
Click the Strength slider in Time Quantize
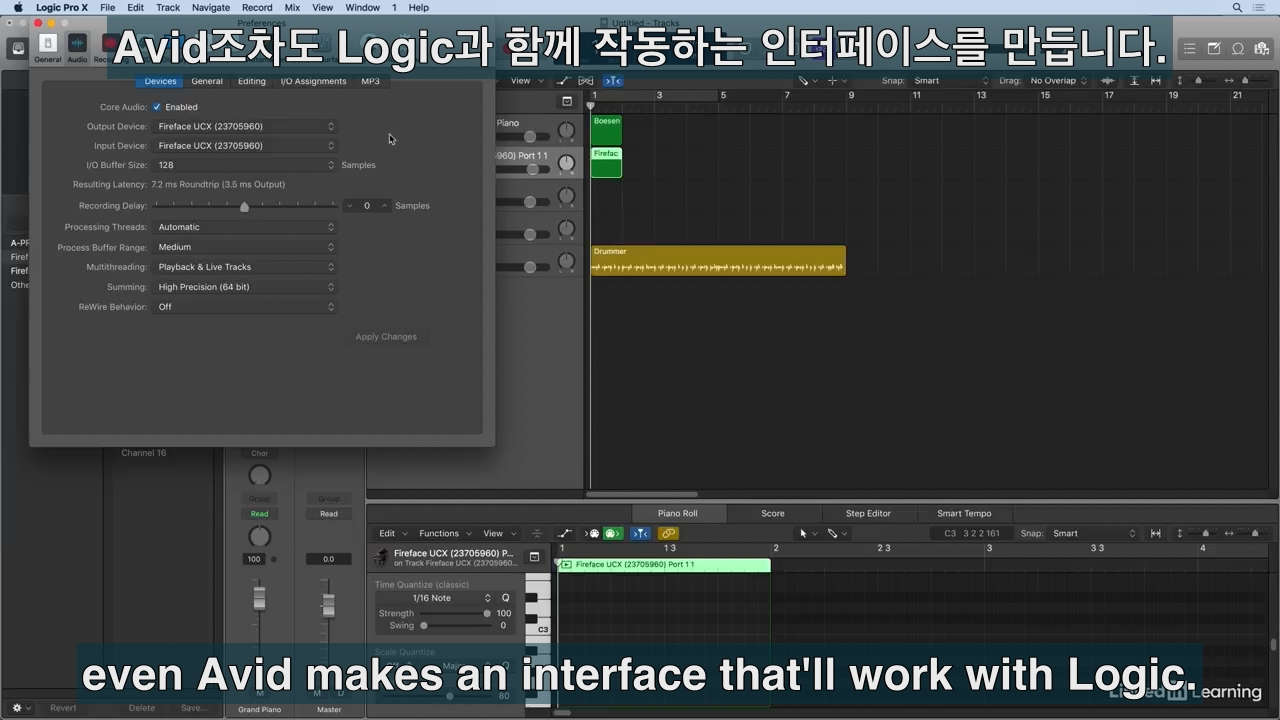pos(454,613)
